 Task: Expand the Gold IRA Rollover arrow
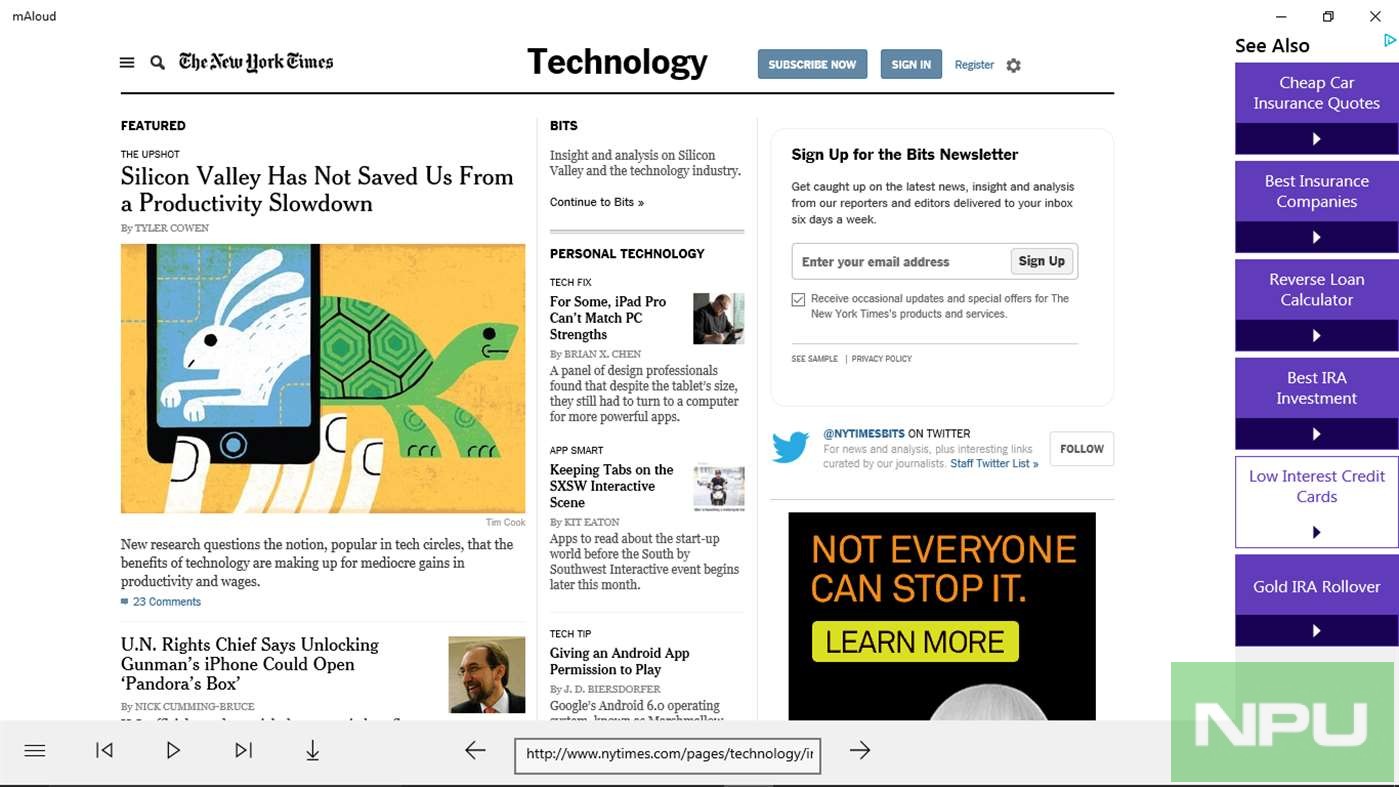(1316, 631)
